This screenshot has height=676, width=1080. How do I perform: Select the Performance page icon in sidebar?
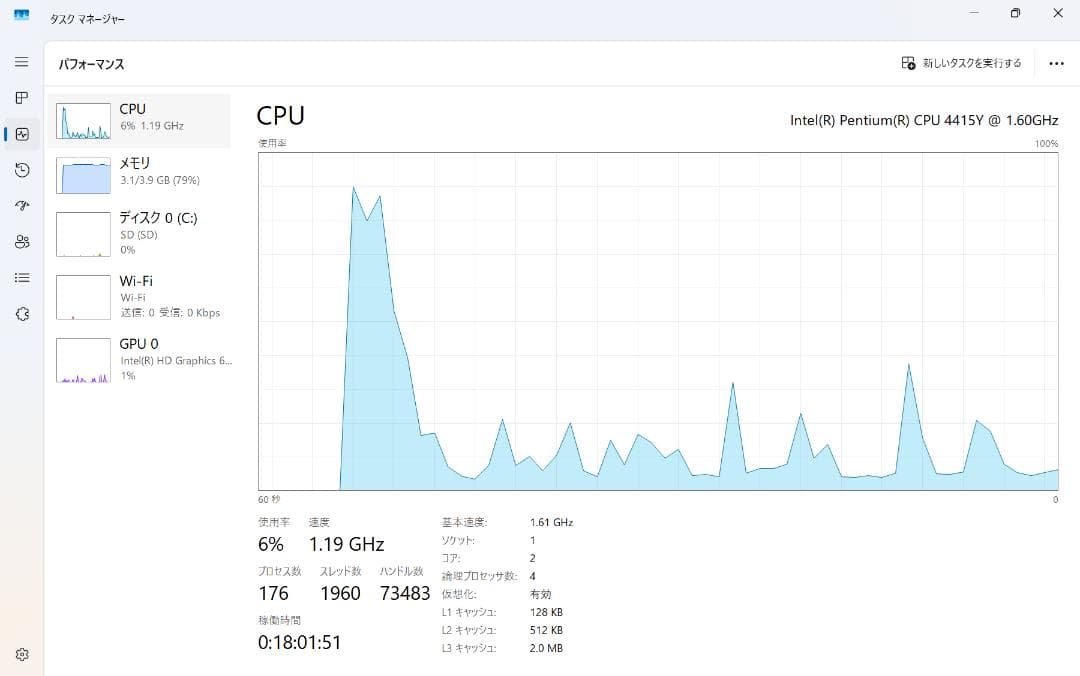(x=22, y=134)
